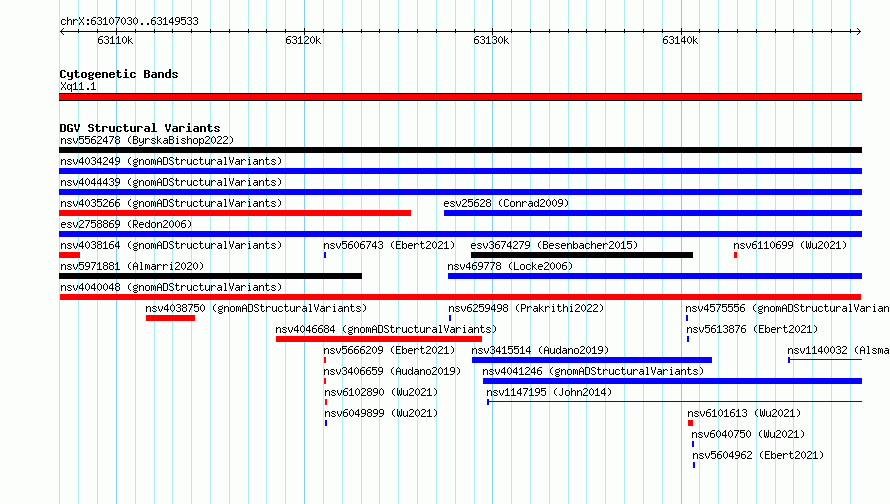
Task: Click nsv6110699 (Wu2021) label
Action: [790, 245]
